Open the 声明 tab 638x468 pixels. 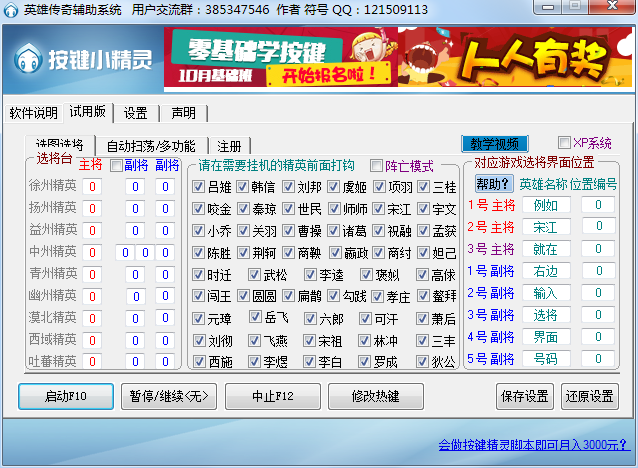[184, 113]
